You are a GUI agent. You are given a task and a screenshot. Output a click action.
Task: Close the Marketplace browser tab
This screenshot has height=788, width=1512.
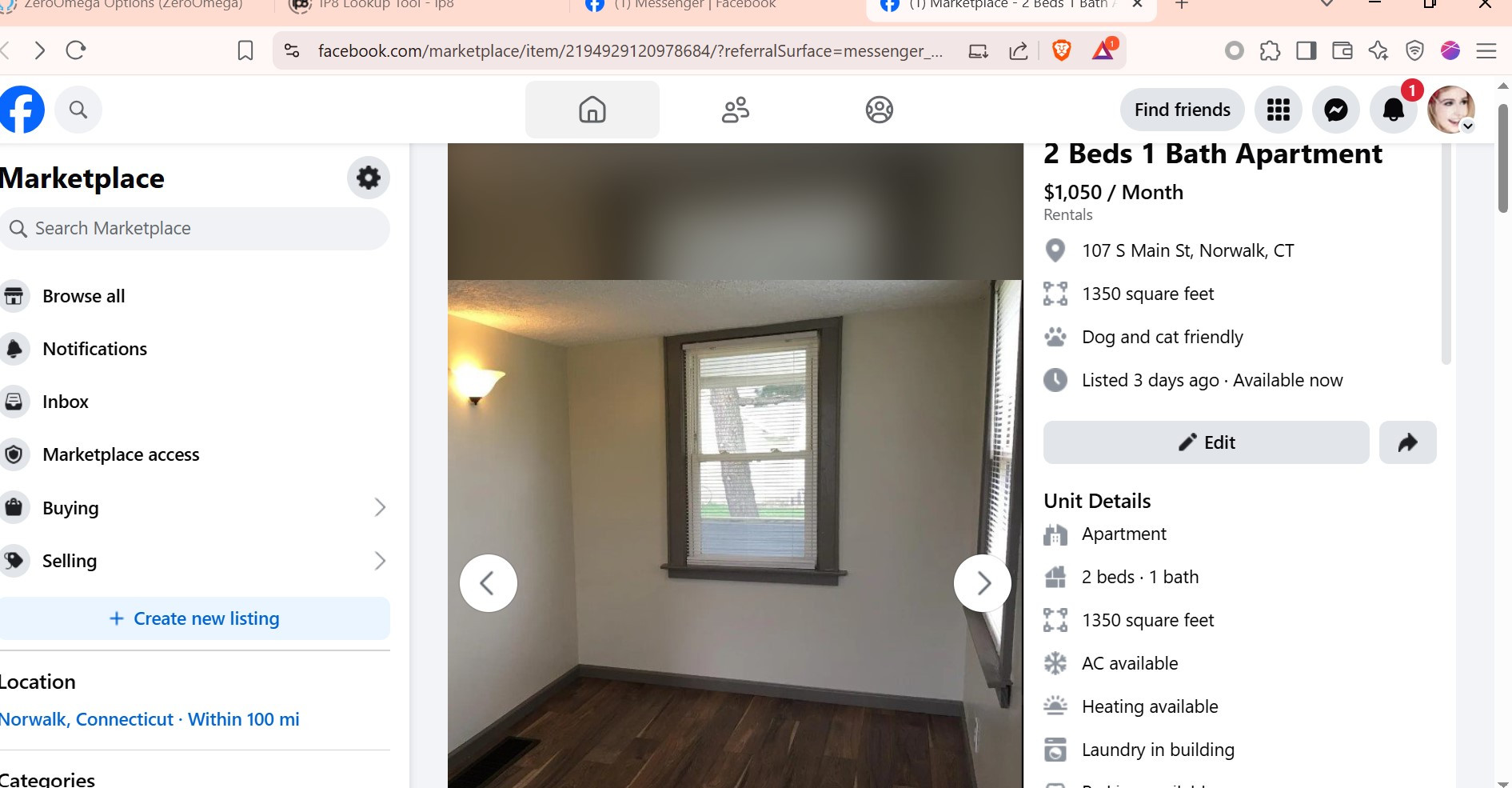point(1138,5)
